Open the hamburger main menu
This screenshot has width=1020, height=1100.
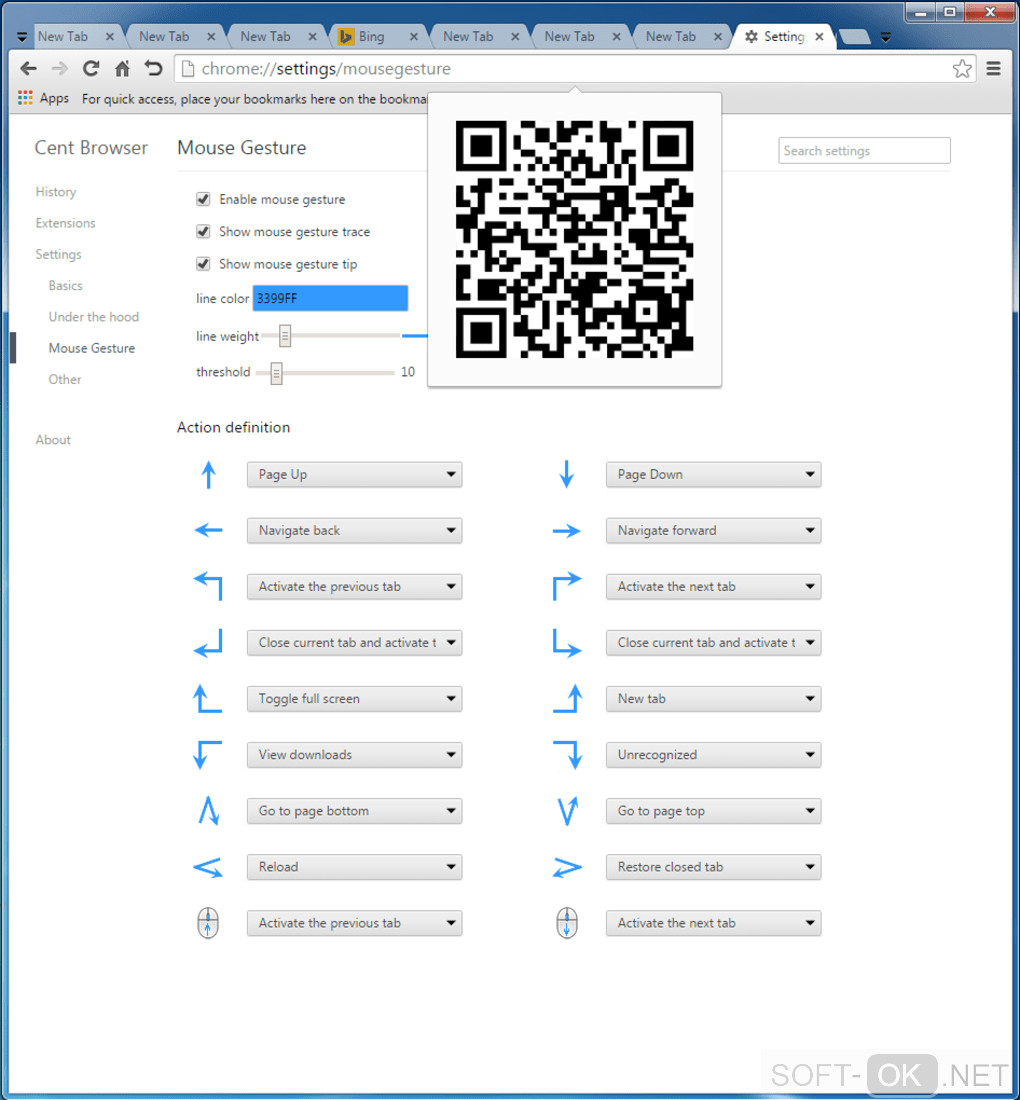coord(993,69)
